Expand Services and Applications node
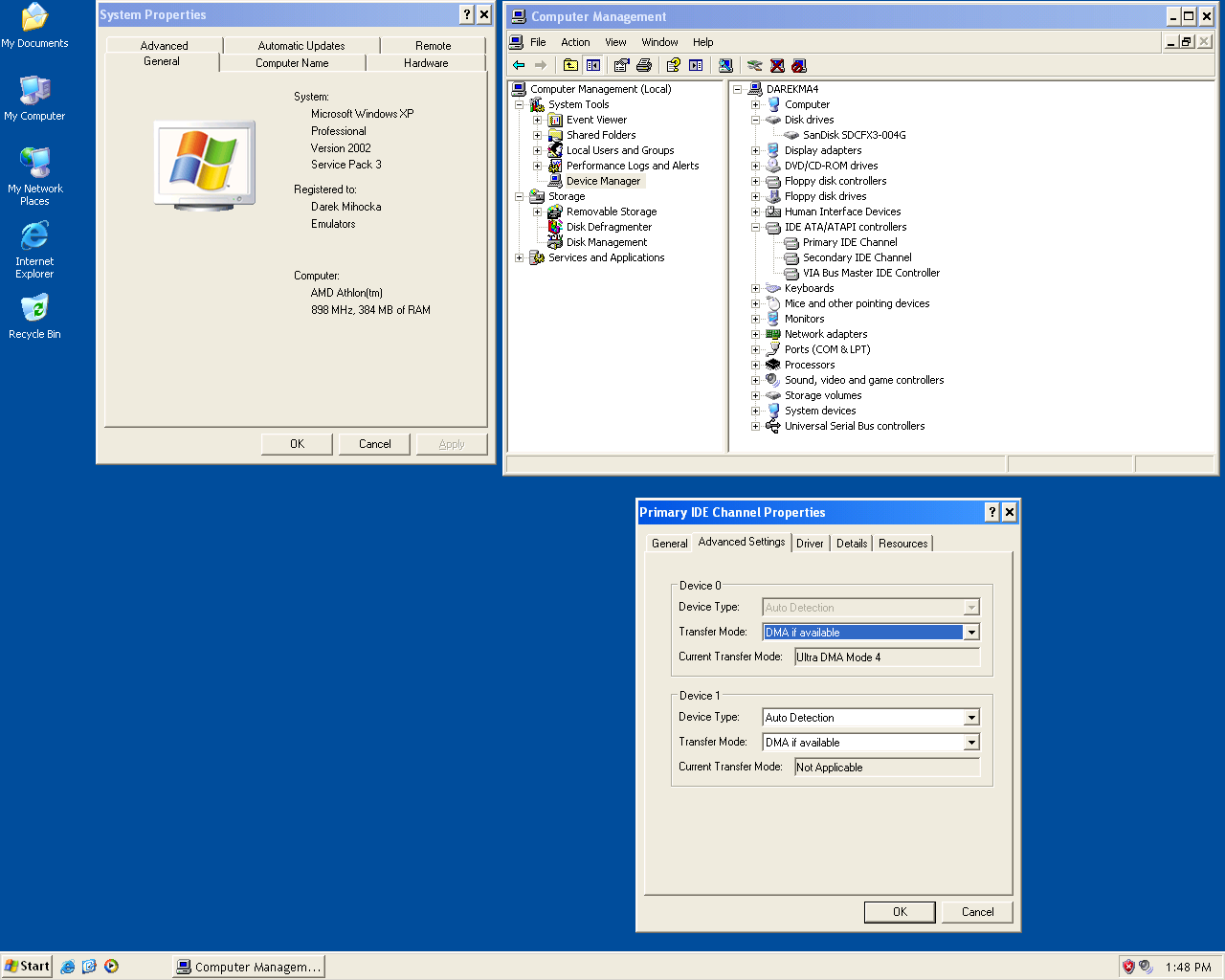 pos(519,257)
